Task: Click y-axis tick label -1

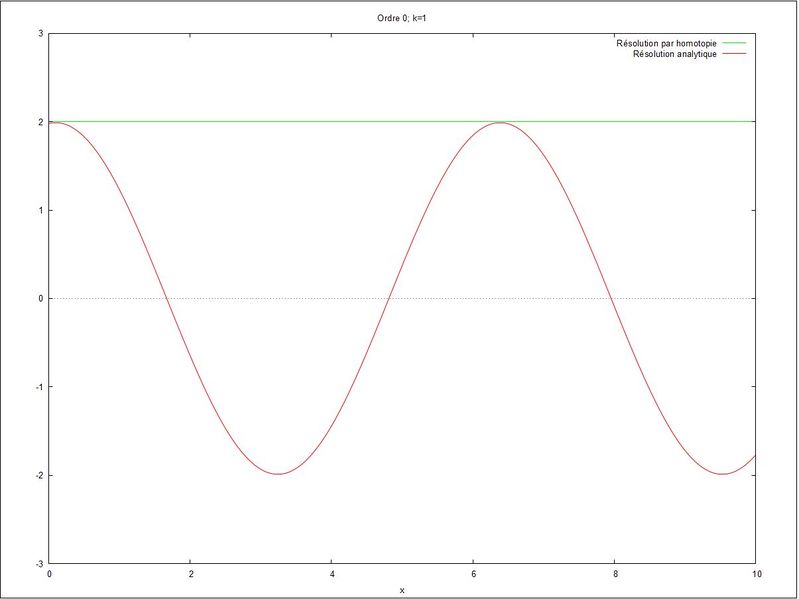Action: pos(39,387)
